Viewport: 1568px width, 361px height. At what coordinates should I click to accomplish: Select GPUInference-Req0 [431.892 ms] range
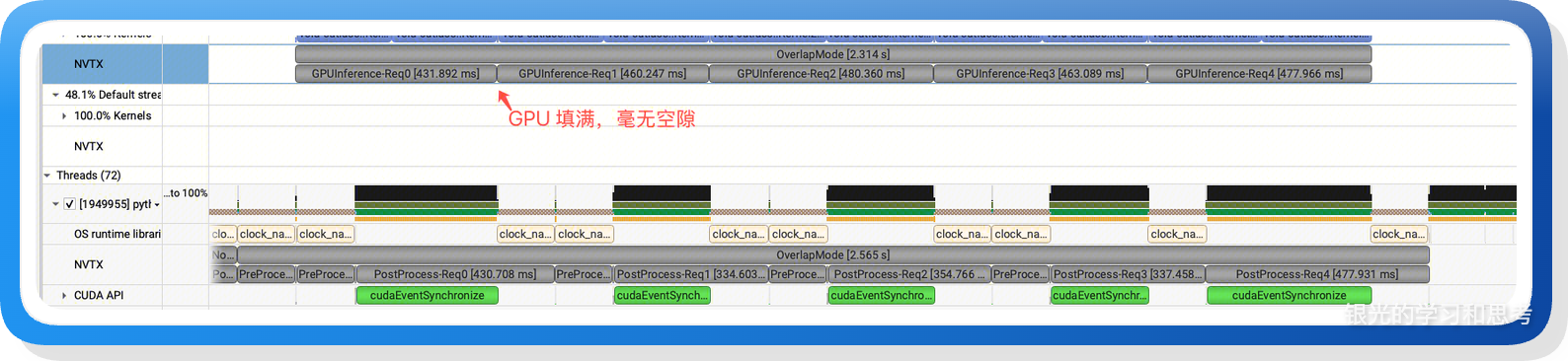(396, 74)
